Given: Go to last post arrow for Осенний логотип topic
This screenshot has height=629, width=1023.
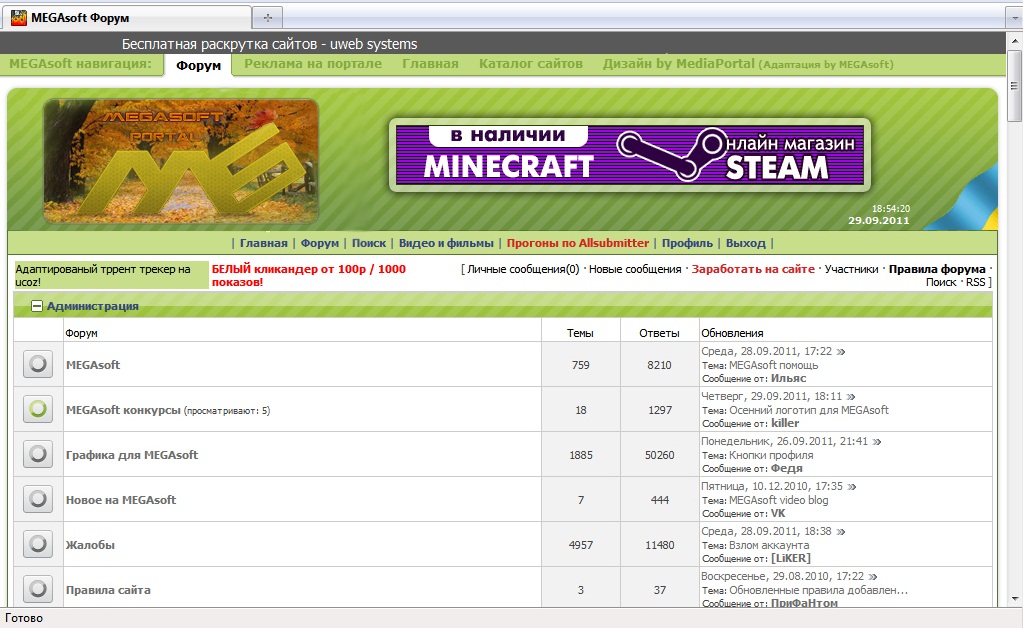Looking at the screenshot, I should coord(851,397).
